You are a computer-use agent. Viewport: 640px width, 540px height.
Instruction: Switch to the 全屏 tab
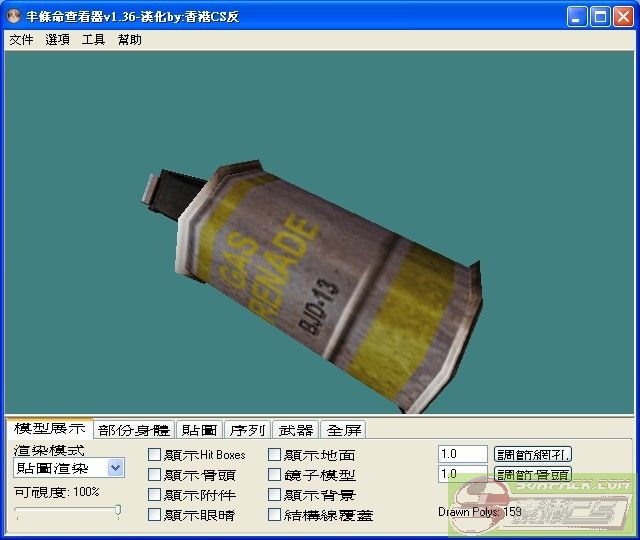click(x=344, y=430)
